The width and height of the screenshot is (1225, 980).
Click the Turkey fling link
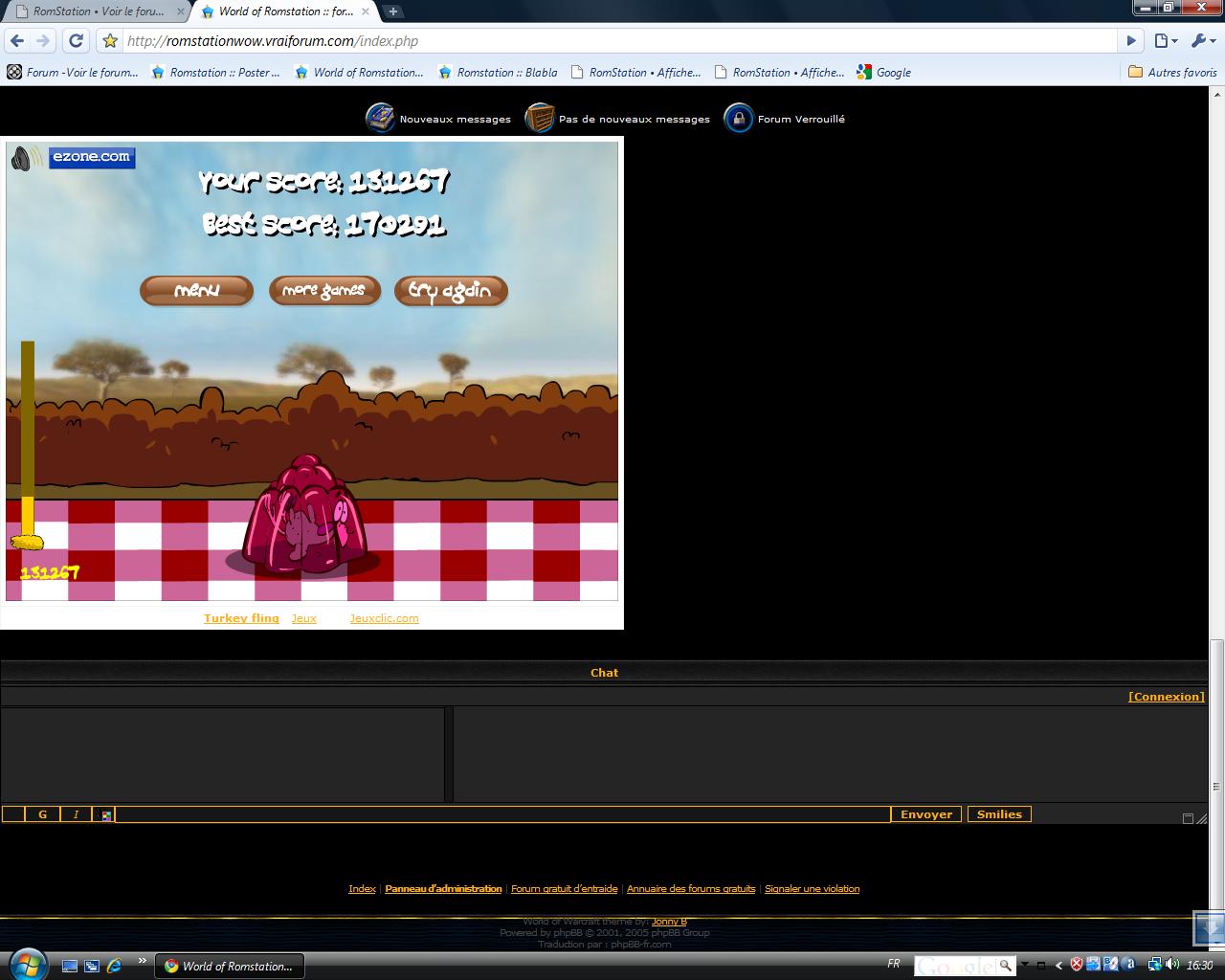coord(241,618)
